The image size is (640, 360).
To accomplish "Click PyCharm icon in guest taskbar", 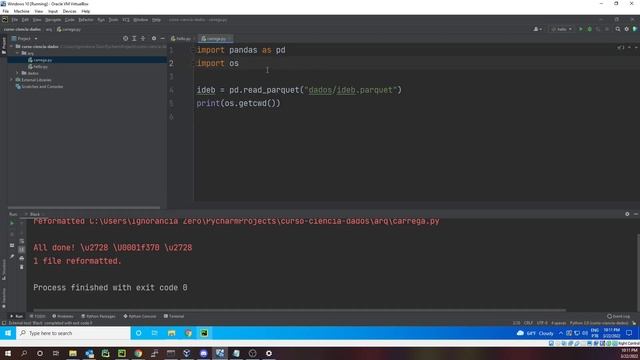I will [204, 333].
